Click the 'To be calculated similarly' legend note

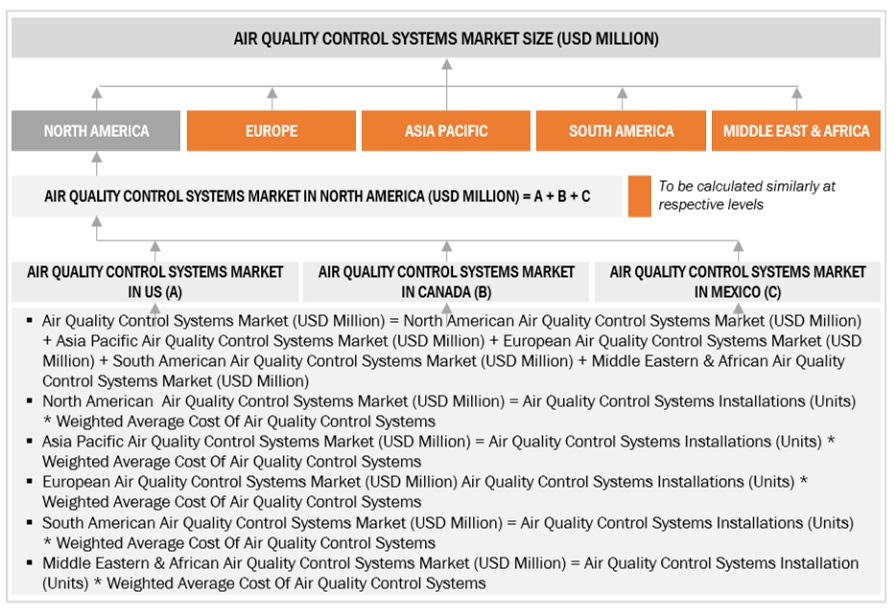746,196
